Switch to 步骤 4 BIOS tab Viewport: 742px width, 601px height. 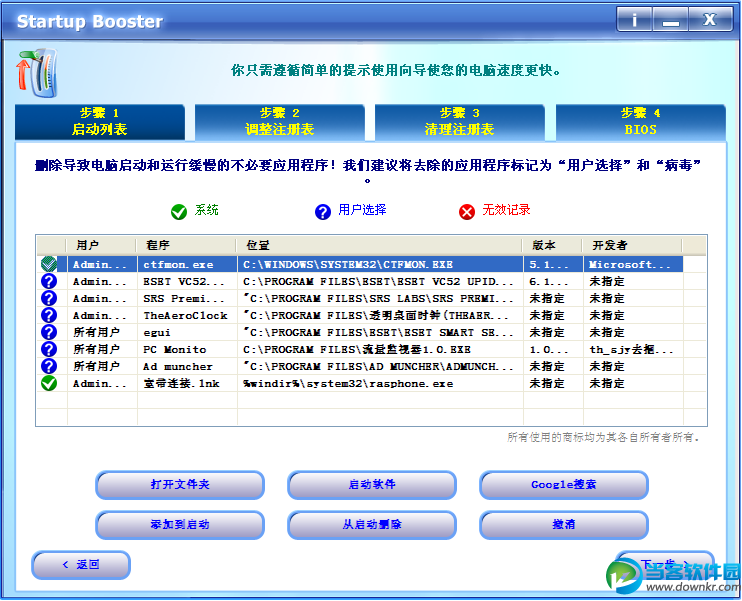pos(641,122)
